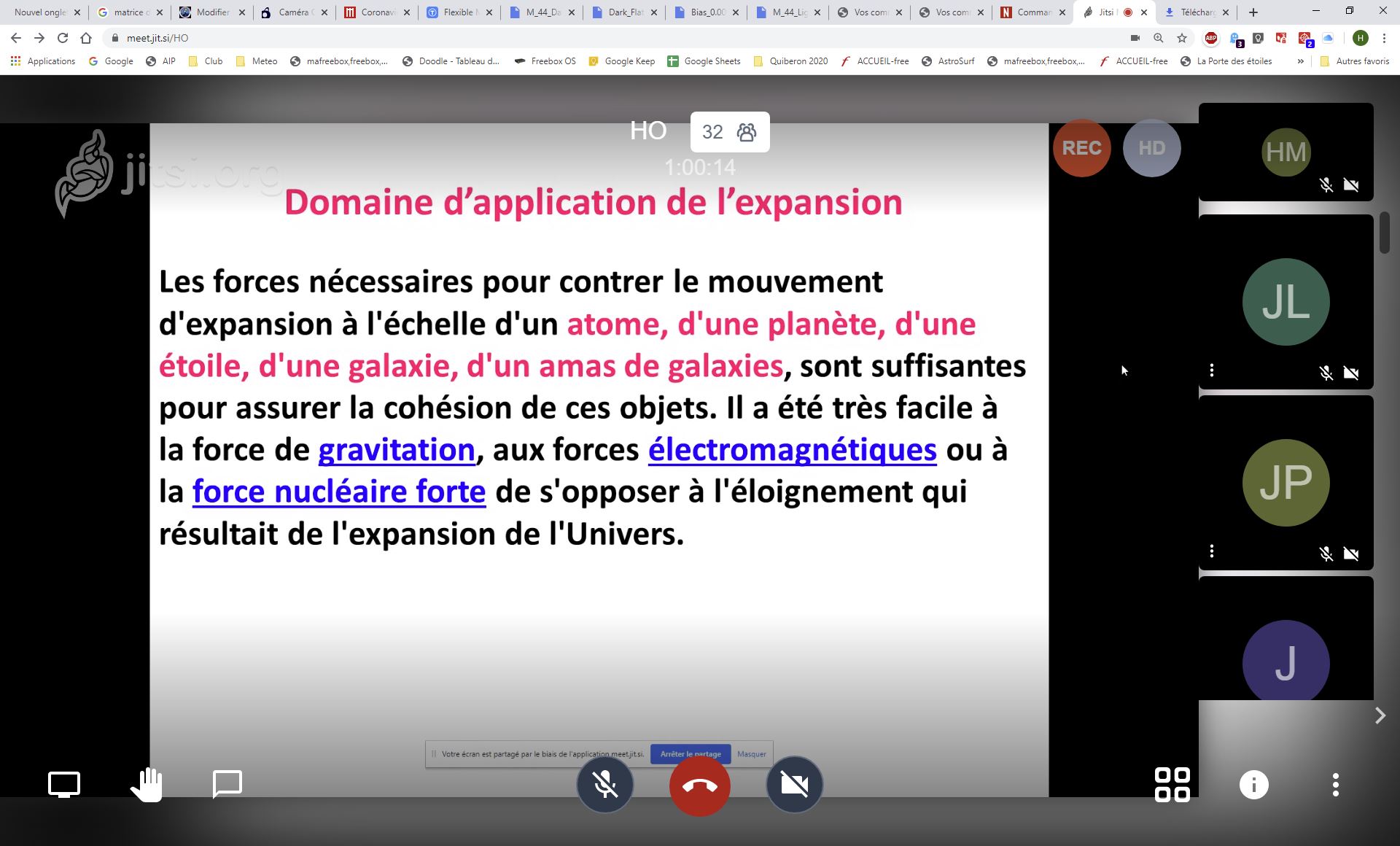This screenshot has width=1400, height=846.
Task: Click the jitsi.org watermark logo
Action: [x=168, y=174]
